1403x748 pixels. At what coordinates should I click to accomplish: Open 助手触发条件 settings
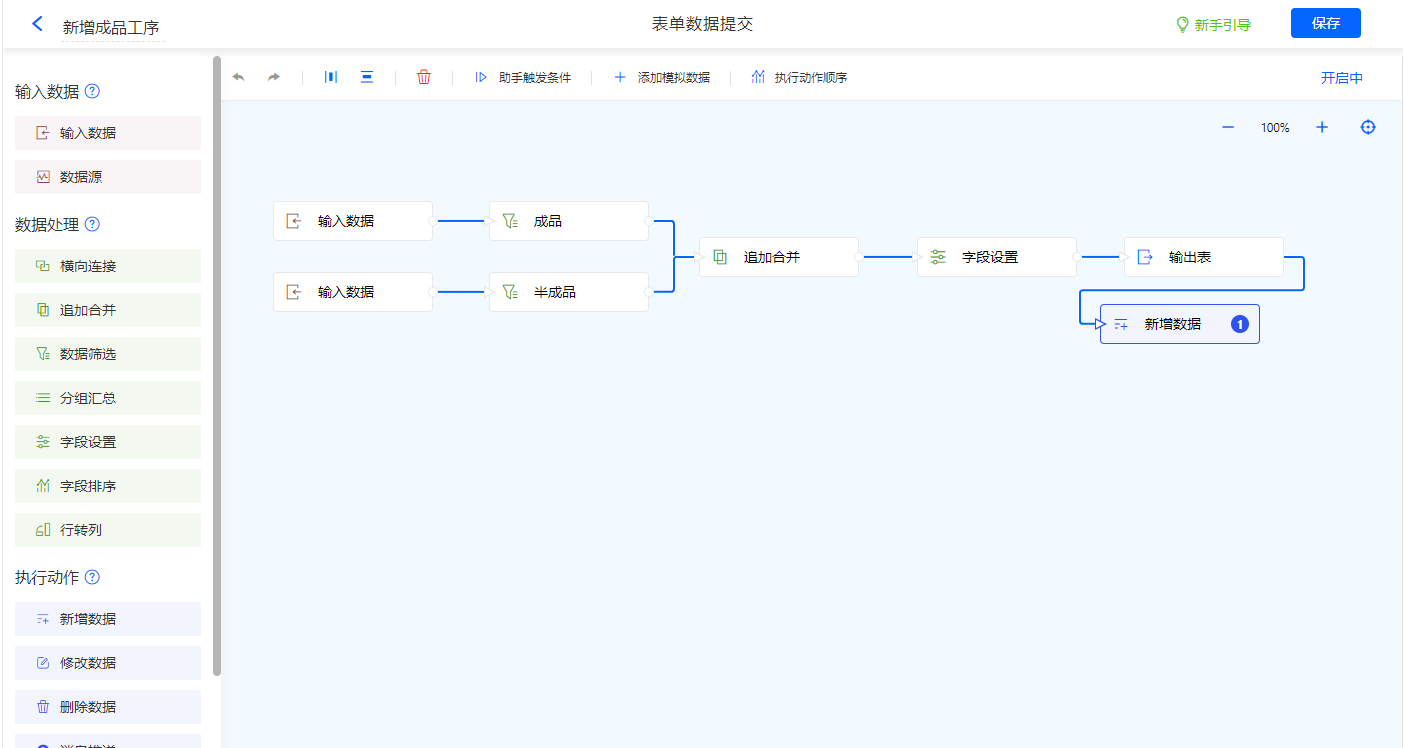[x=523, y=77]
